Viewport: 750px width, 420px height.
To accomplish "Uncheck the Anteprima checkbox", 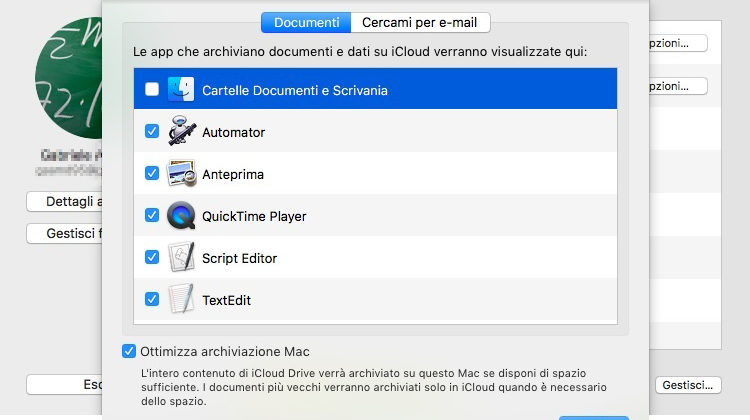I will click(152, 173).
